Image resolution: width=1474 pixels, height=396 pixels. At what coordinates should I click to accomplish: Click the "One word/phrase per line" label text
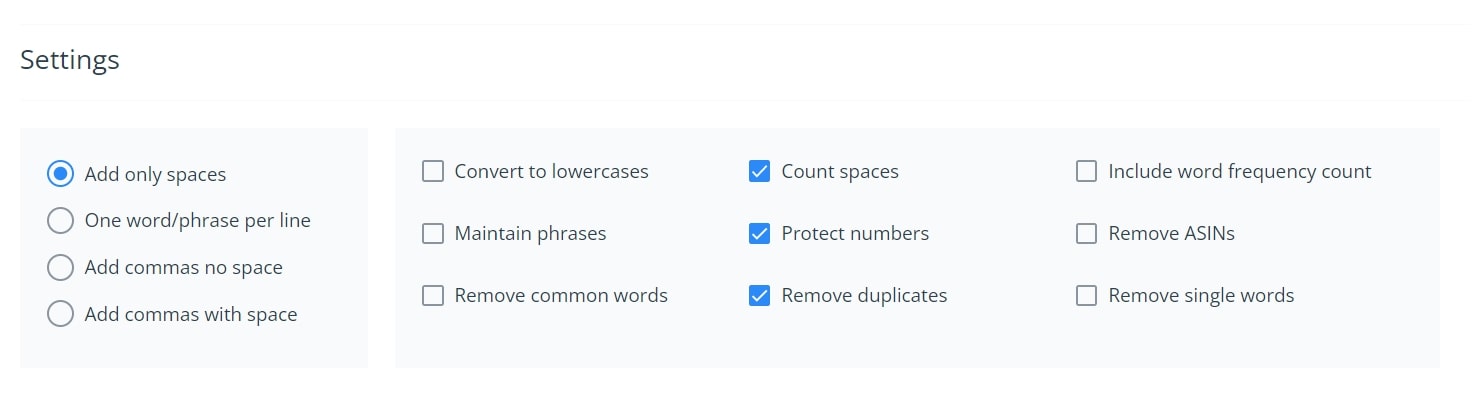point(198,220)
